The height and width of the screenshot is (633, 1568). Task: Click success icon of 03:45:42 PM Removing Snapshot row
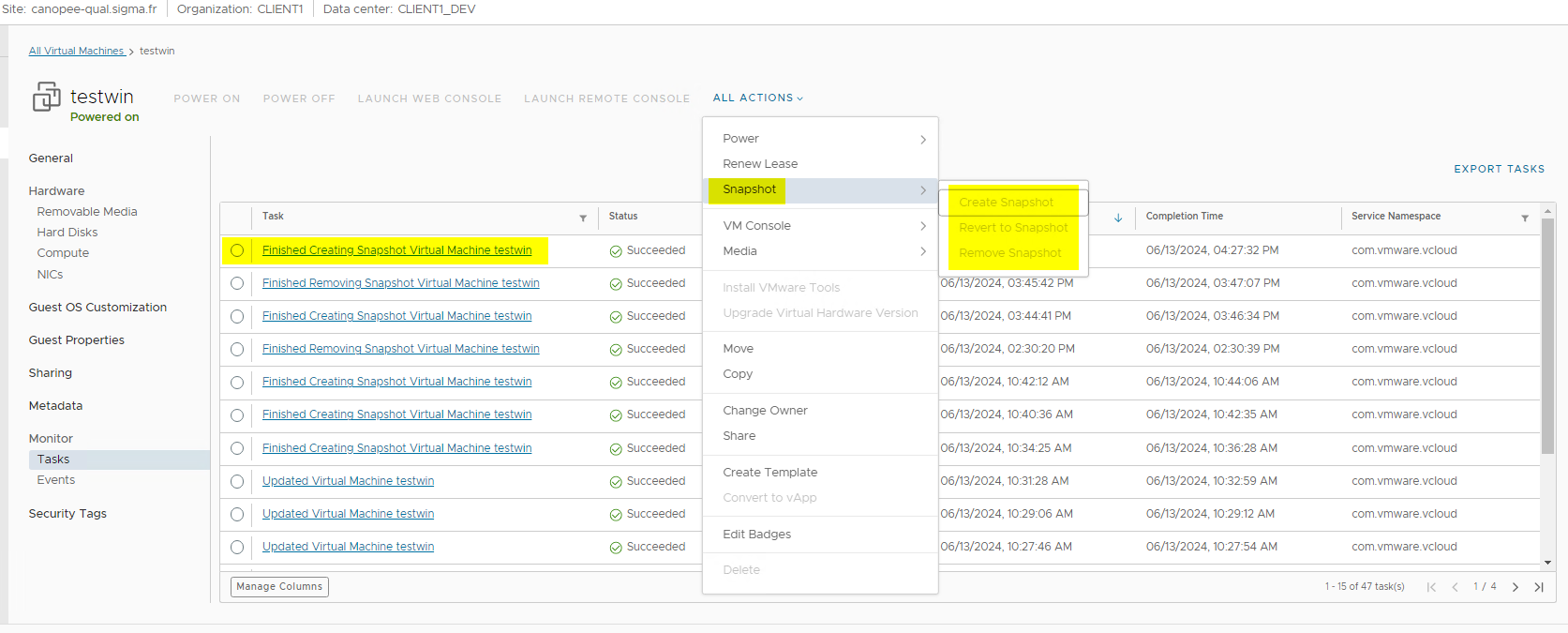point(616,284)
